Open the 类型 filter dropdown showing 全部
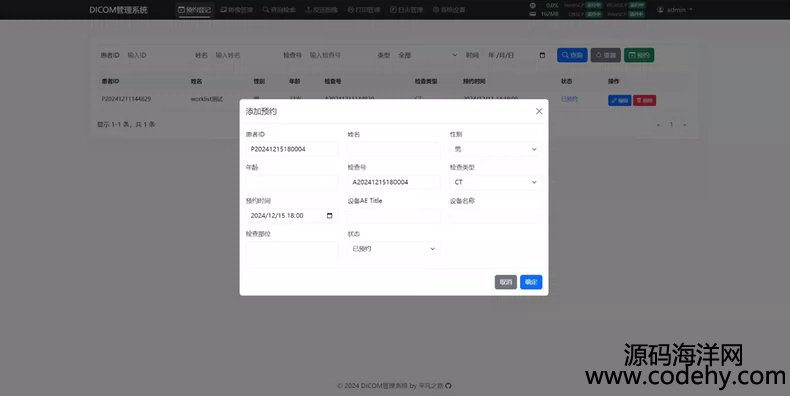This screenshot has width=790, height=396. pyautogui.click(x=427, y=55)
